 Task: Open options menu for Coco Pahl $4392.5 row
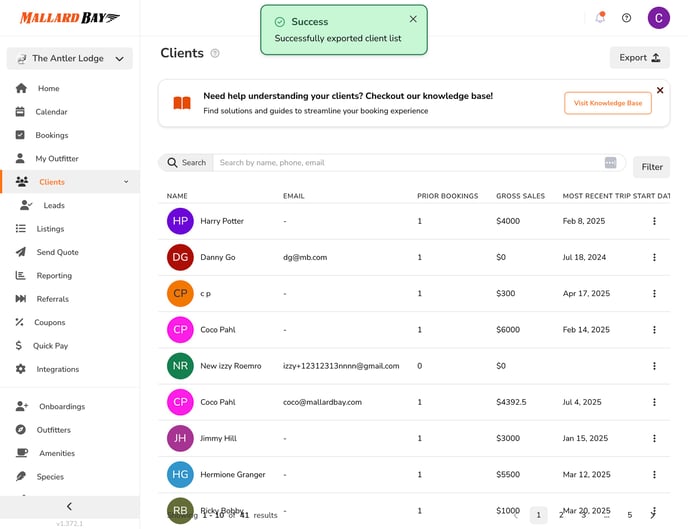pos(654,402)
